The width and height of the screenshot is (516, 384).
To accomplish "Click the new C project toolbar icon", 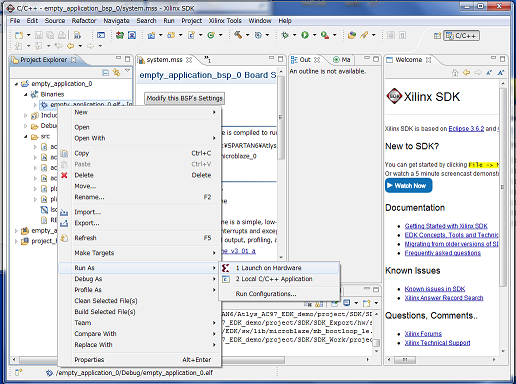I will (x=151, y=35).
